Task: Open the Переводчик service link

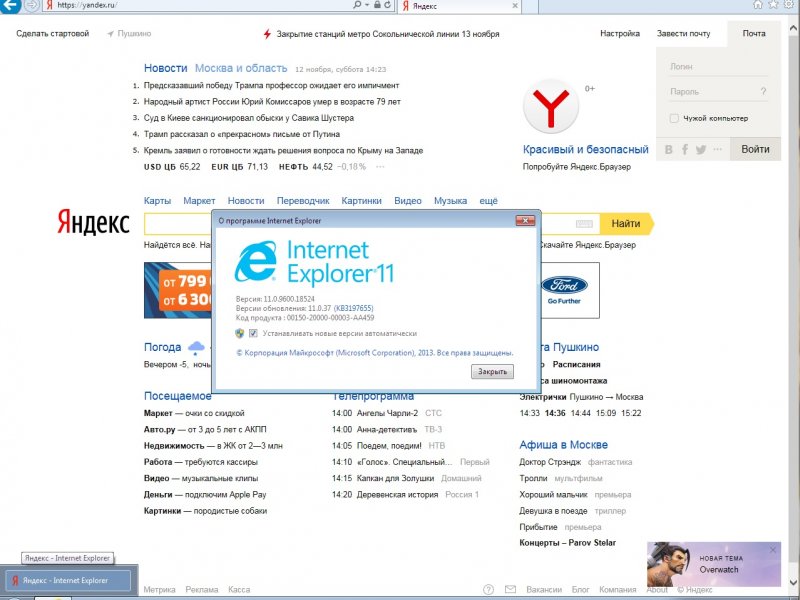Action: 303,201
